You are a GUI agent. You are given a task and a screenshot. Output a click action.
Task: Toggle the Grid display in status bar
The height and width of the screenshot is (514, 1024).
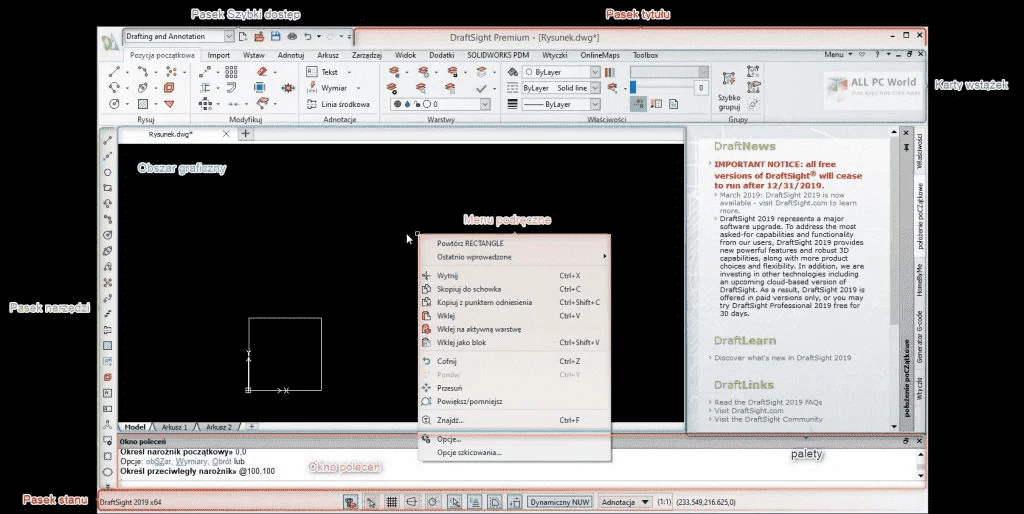391,502
